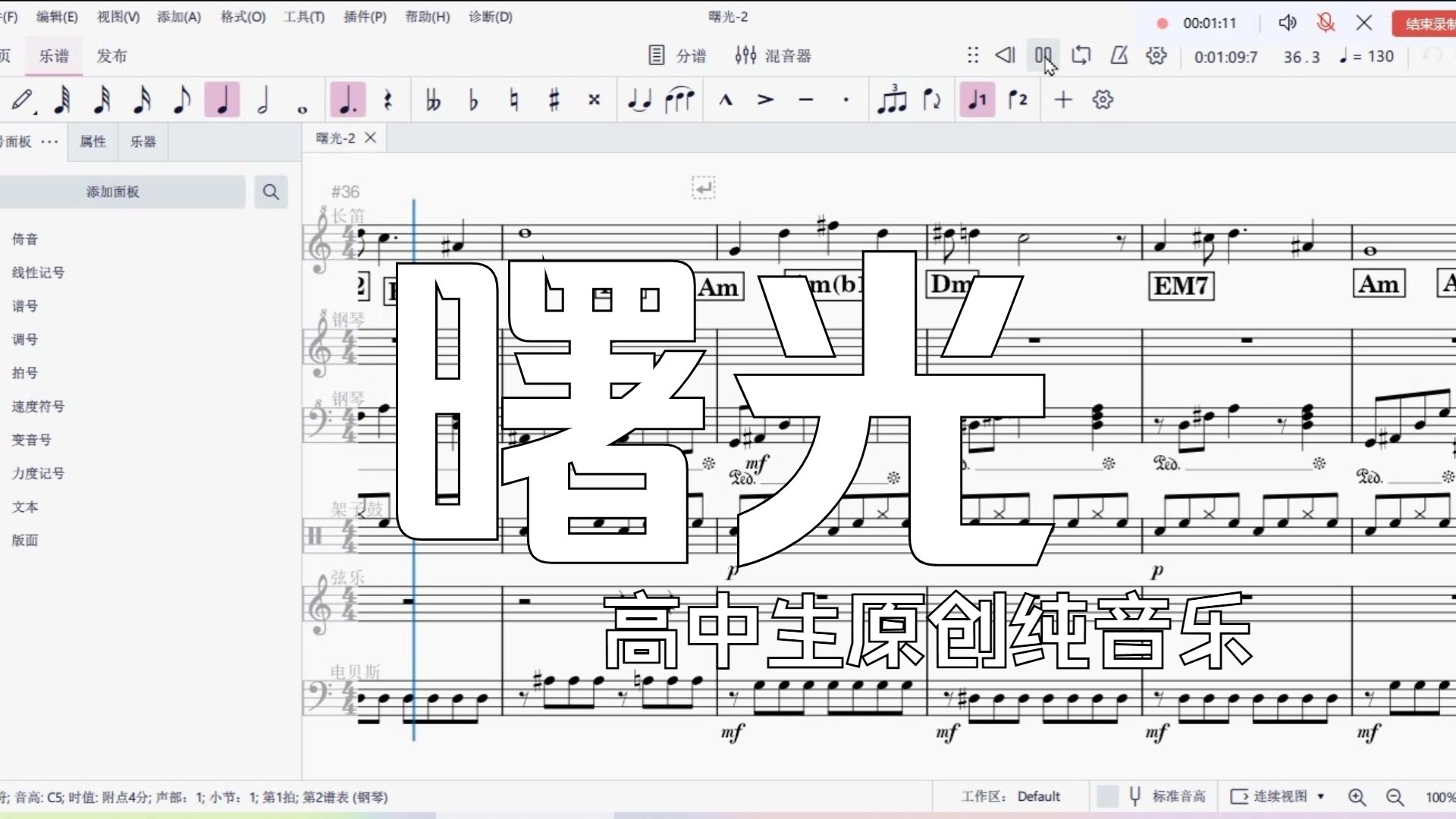1456x819 pixels.
Task: Click the 添加面板 button
Action: coord(113,192)
